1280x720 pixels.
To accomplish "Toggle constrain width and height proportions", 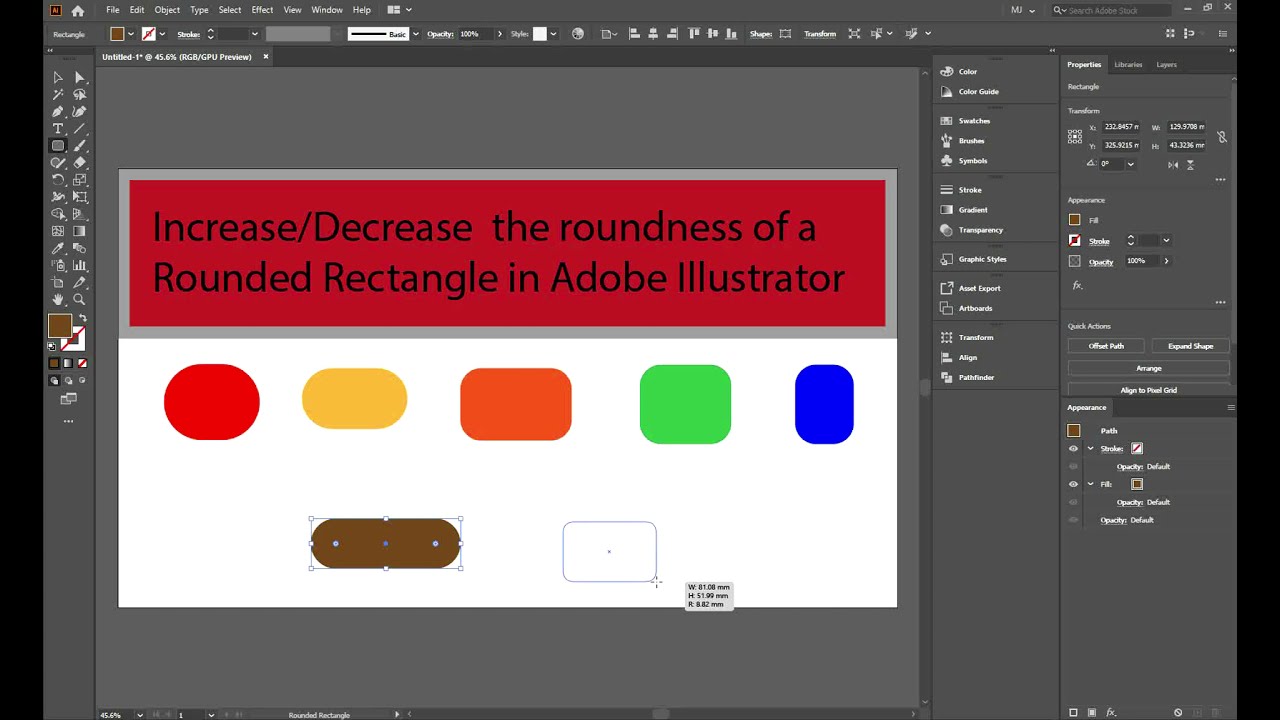I will (1221, 136).
